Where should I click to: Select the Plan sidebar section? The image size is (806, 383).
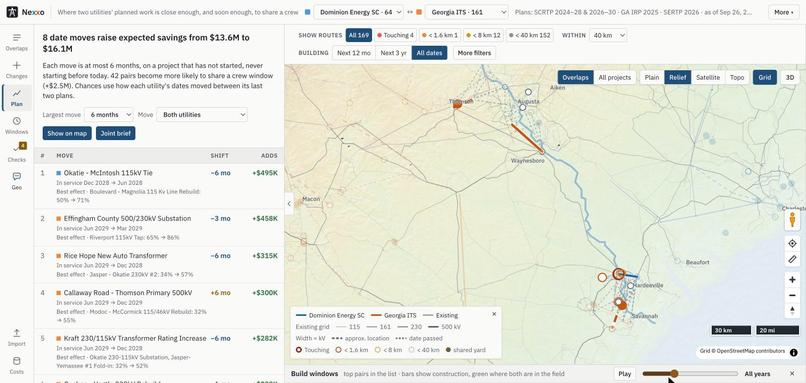17,98
